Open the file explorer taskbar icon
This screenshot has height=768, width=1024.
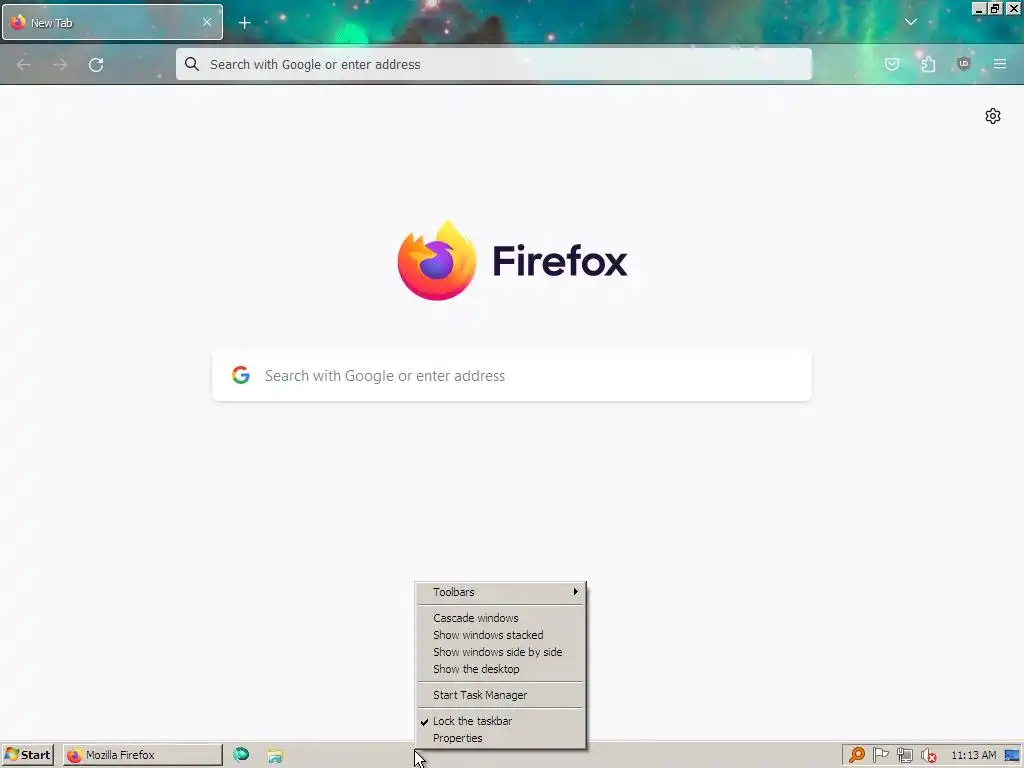click(275, 755)
